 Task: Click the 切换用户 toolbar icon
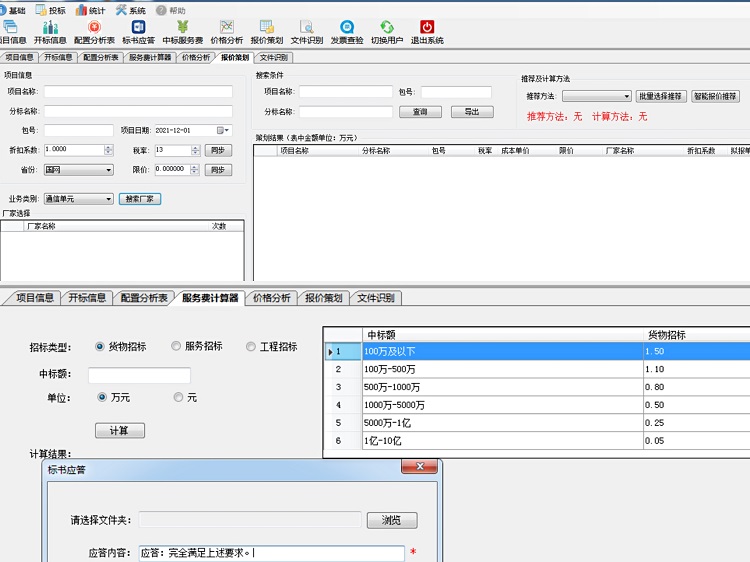387,32
